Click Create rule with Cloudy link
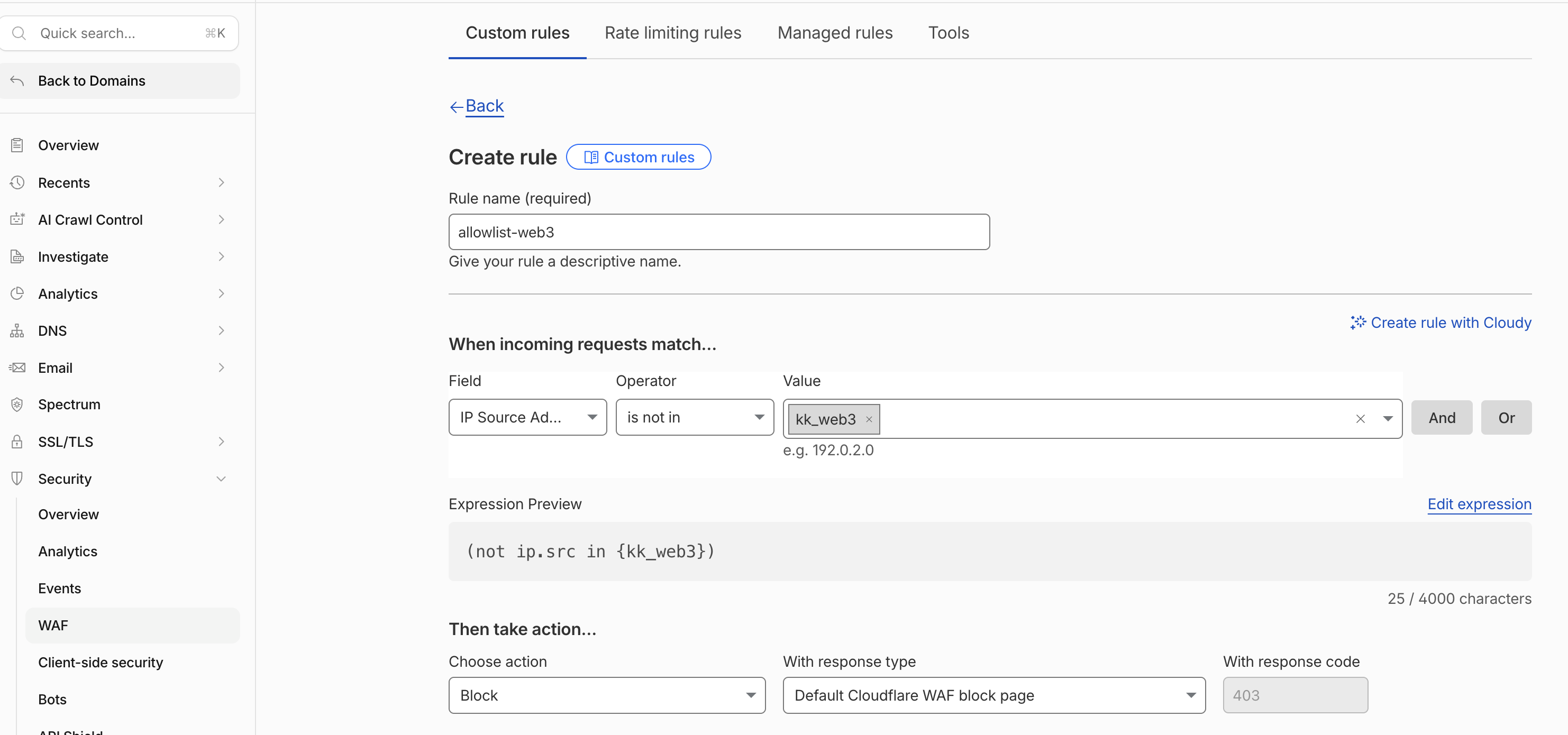This screenshot has height=735, width=1568. click(x=1440, y=323)
